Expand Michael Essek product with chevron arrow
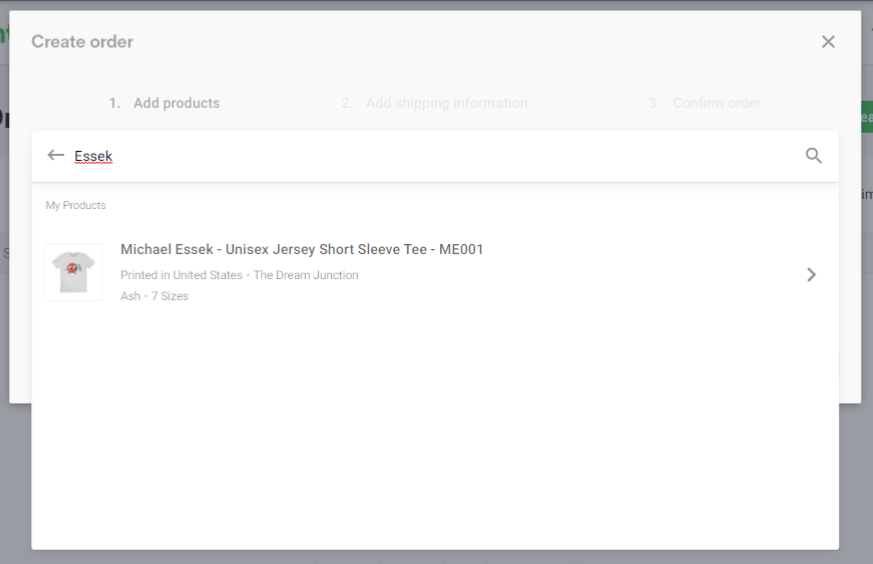Screen dimensions: 873x564 811,274
